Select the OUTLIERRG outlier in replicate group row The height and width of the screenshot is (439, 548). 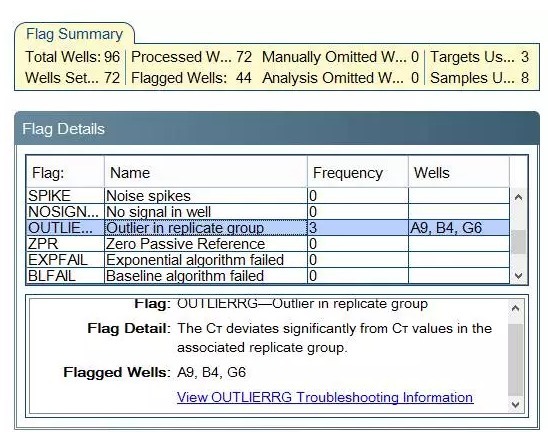(268, 228)
